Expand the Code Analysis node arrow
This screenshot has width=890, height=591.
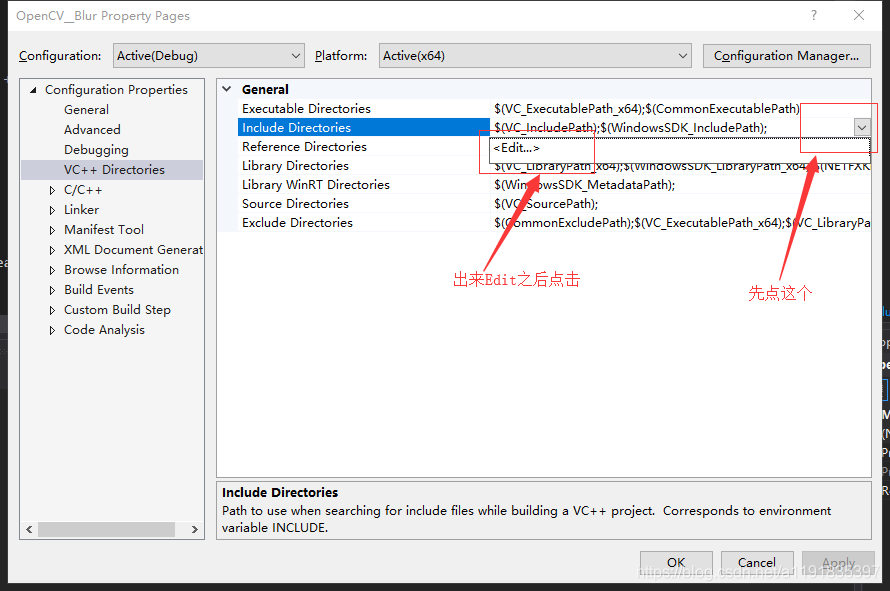(x=52, y=330)
